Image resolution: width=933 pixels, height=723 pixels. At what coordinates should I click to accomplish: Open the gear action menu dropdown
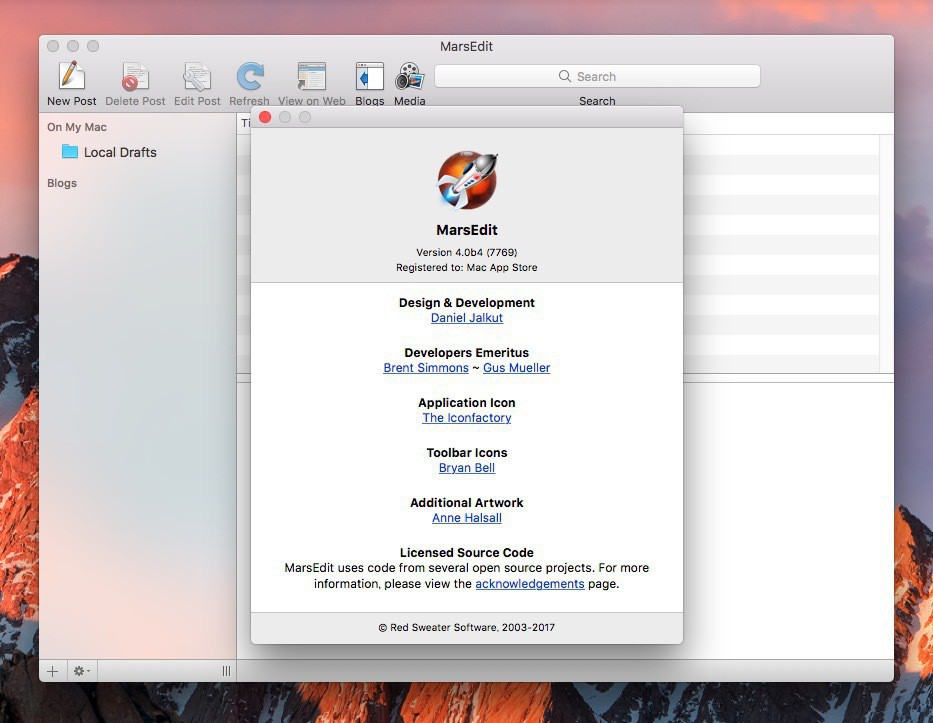click(82, 671)
